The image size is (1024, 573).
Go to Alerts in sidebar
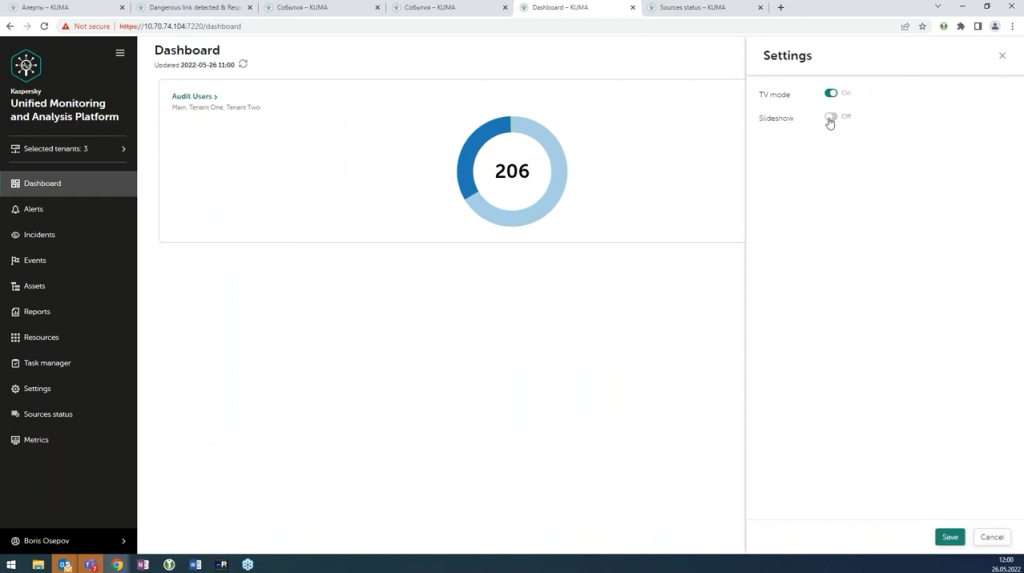tap(69, 209)
